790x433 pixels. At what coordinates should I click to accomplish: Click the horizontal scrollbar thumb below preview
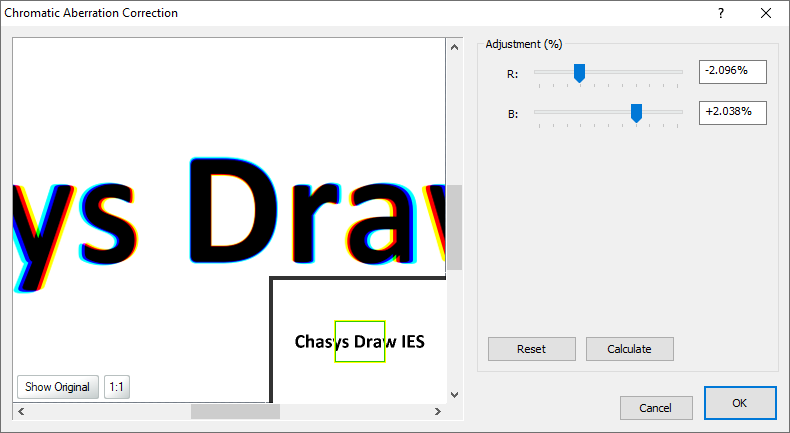click(235, 411)
